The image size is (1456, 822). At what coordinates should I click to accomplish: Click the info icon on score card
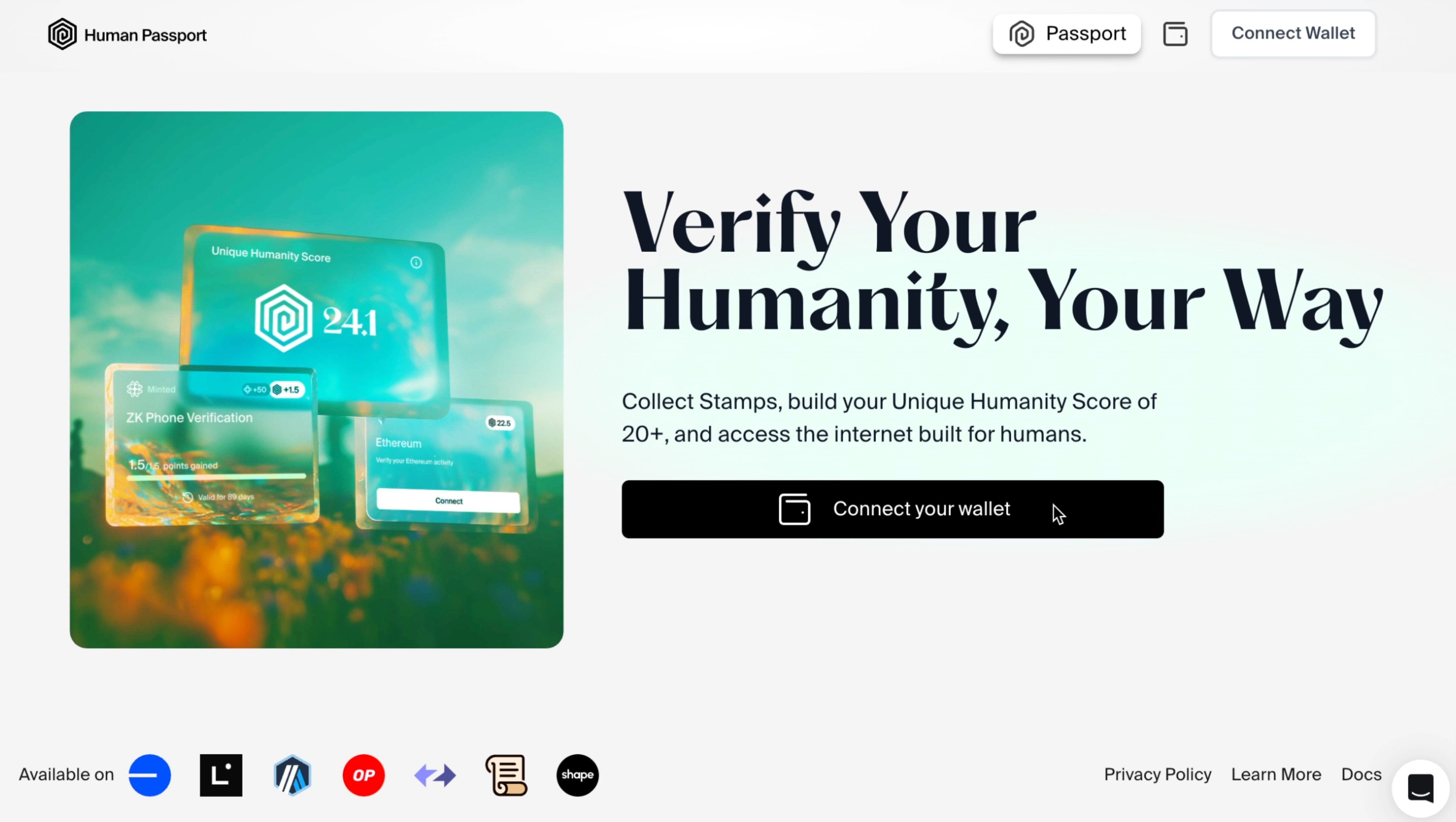(x=416, y=262)
